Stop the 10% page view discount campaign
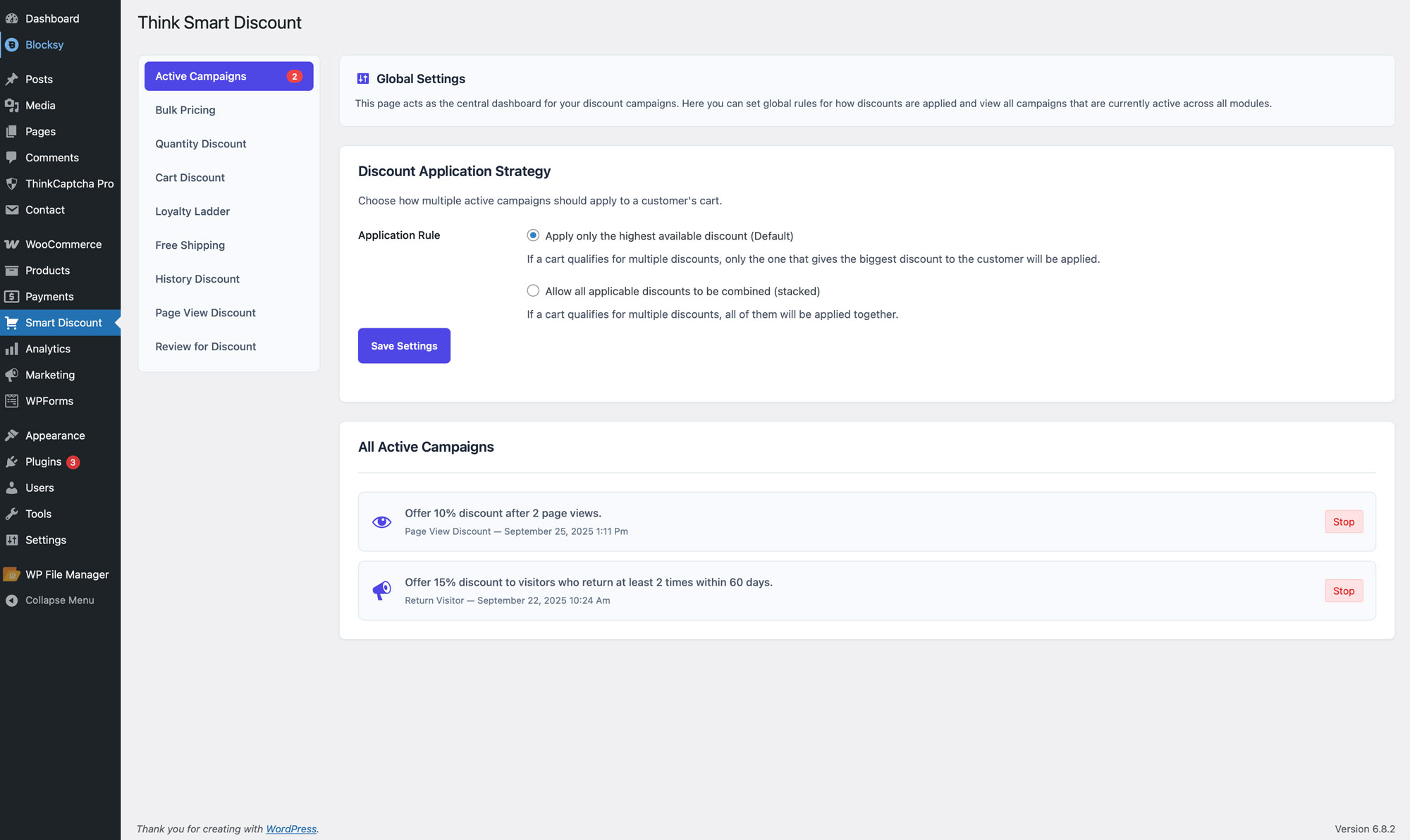Image resolution: width=1410 pixels, height=840 pixels. click(x=1343, y=521)
